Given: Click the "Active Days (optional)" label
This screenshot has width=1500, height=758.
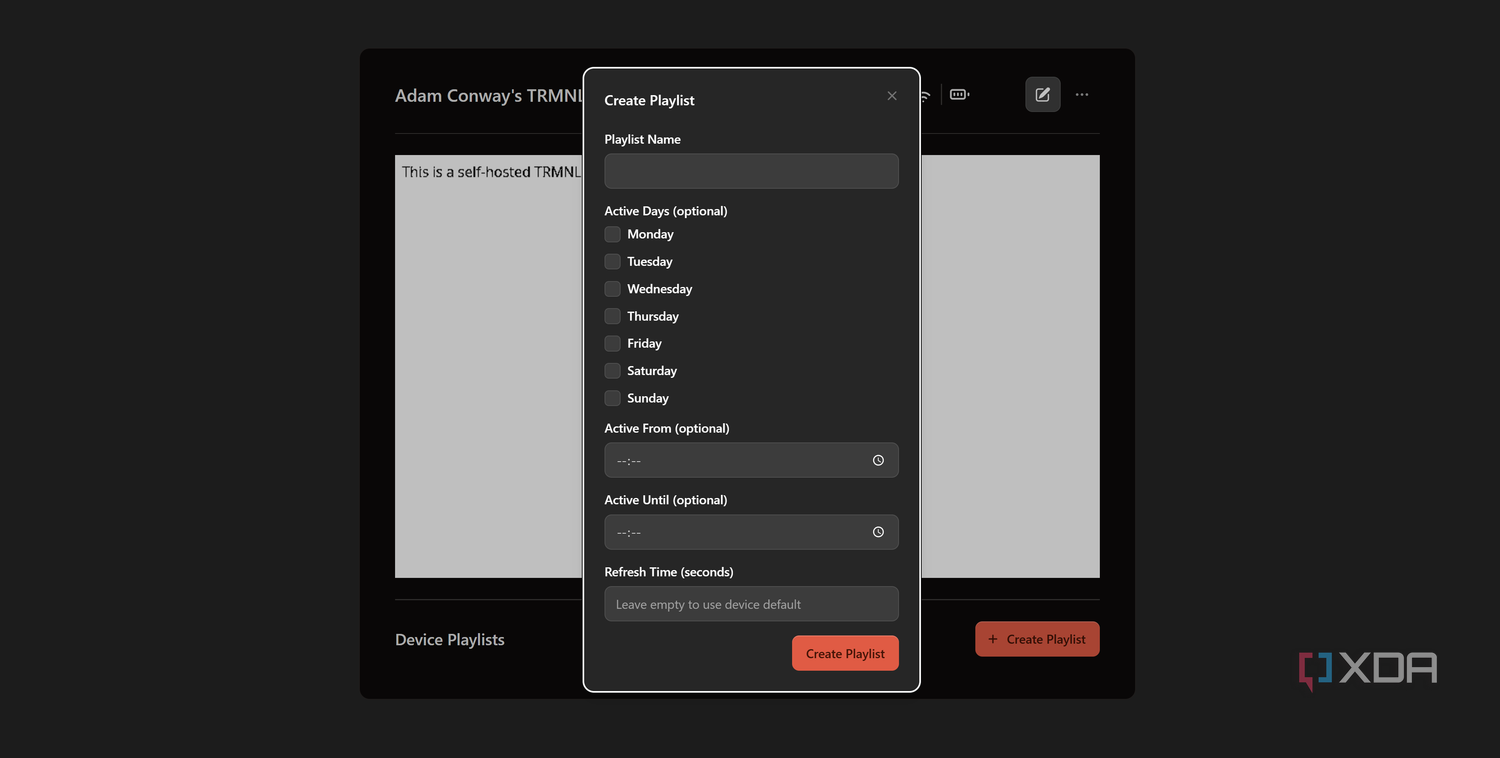Looking at the screenshot, I should (666, 211).
